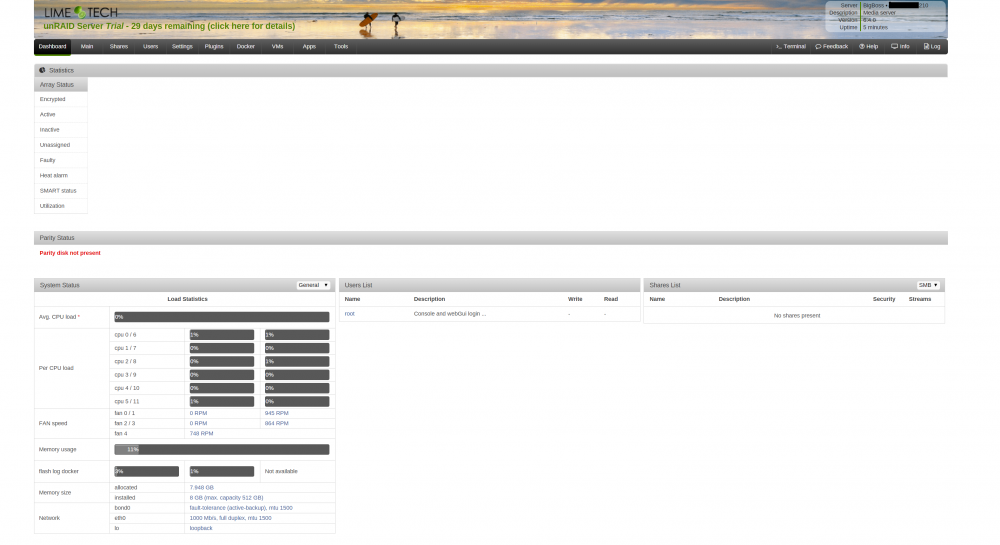Click Users List Description column header

click(x=429, y=299)
